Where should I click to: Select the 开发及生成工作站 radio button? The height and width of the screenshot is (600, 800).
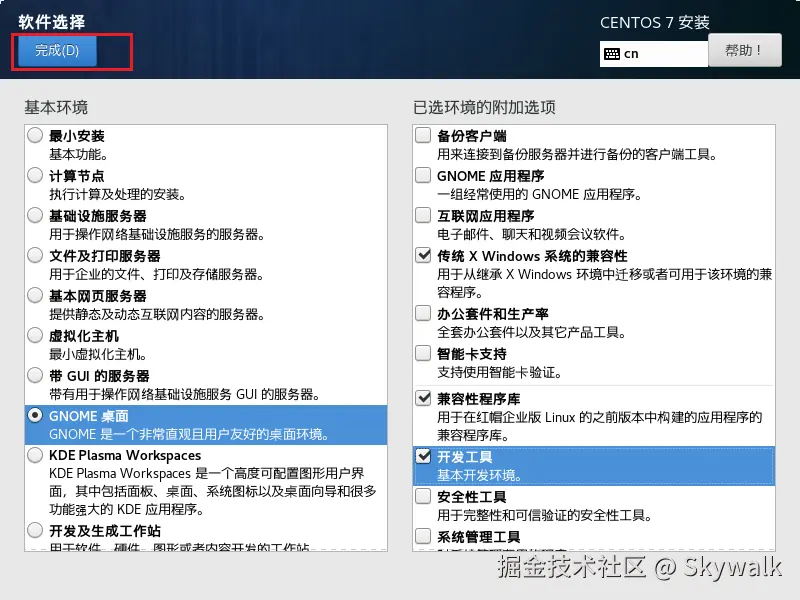coord(35,530)
